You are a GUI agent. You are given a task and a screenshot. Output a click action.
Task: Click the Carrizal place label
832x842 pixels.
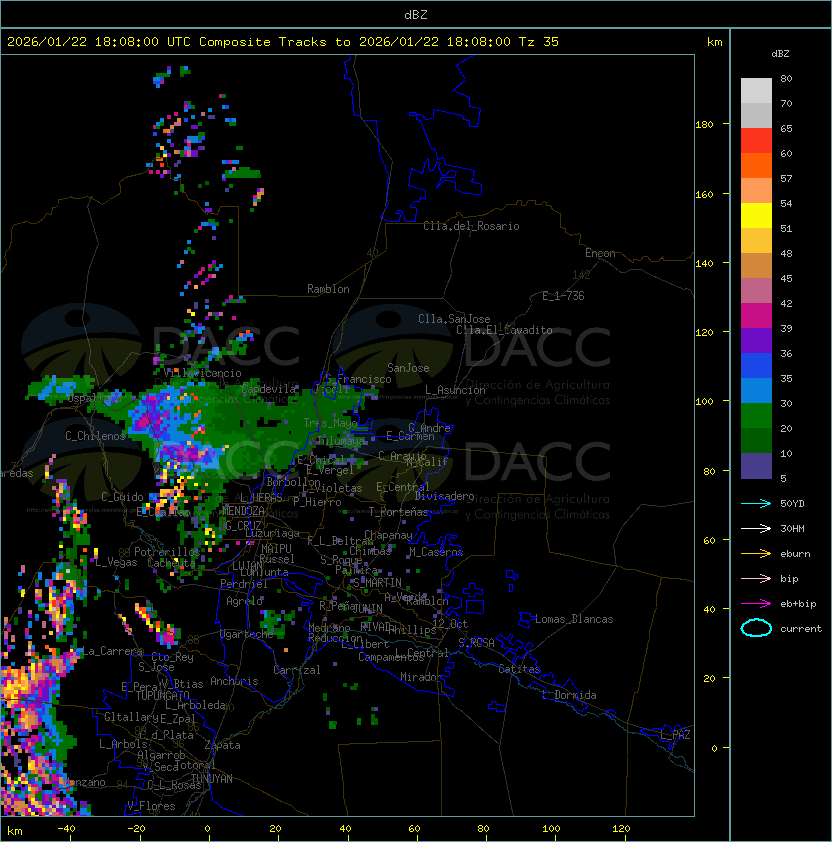pyautogui.click(x=297, y=670)
